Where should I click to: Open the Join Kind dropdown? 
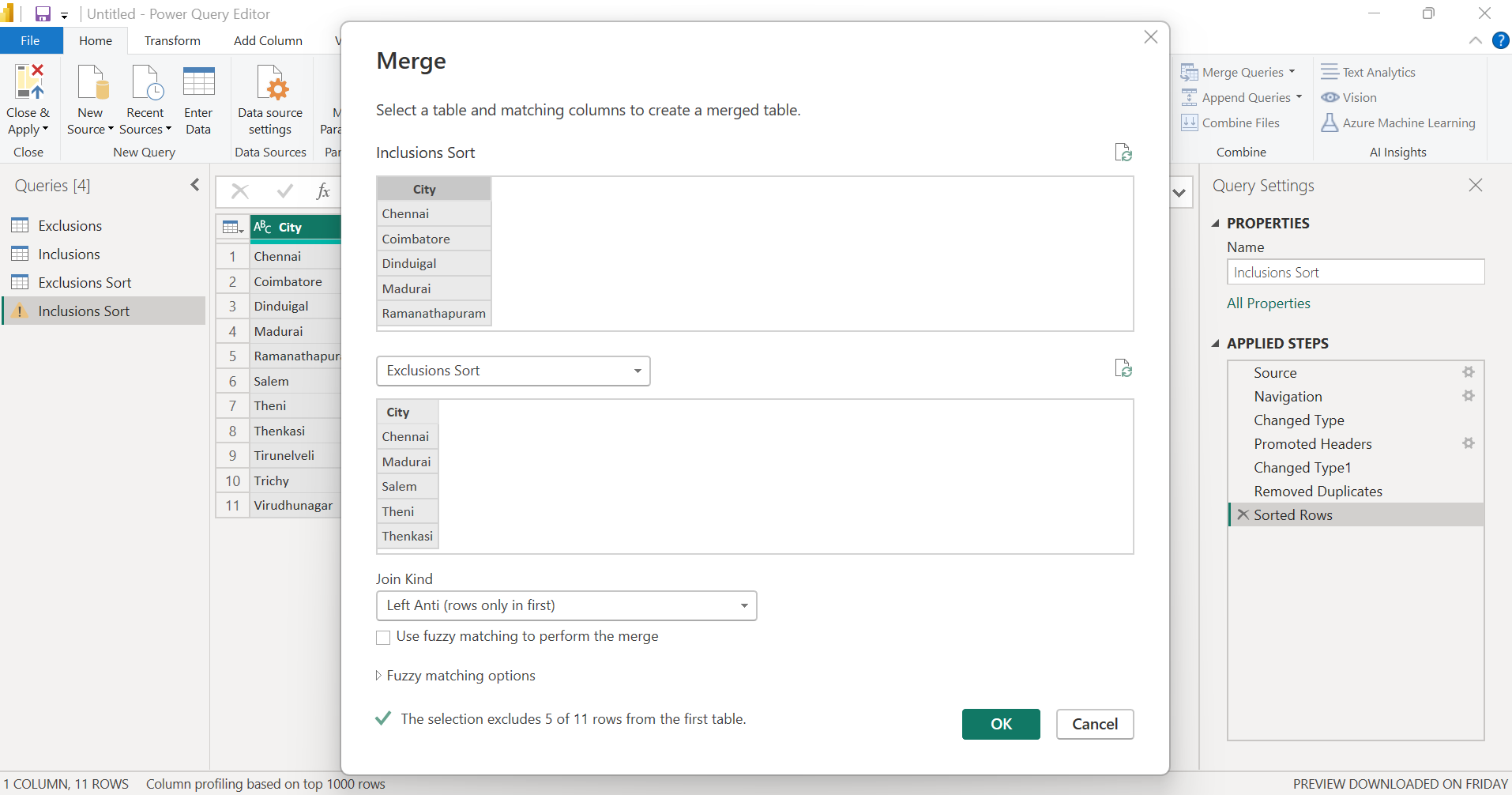[566, 605]
